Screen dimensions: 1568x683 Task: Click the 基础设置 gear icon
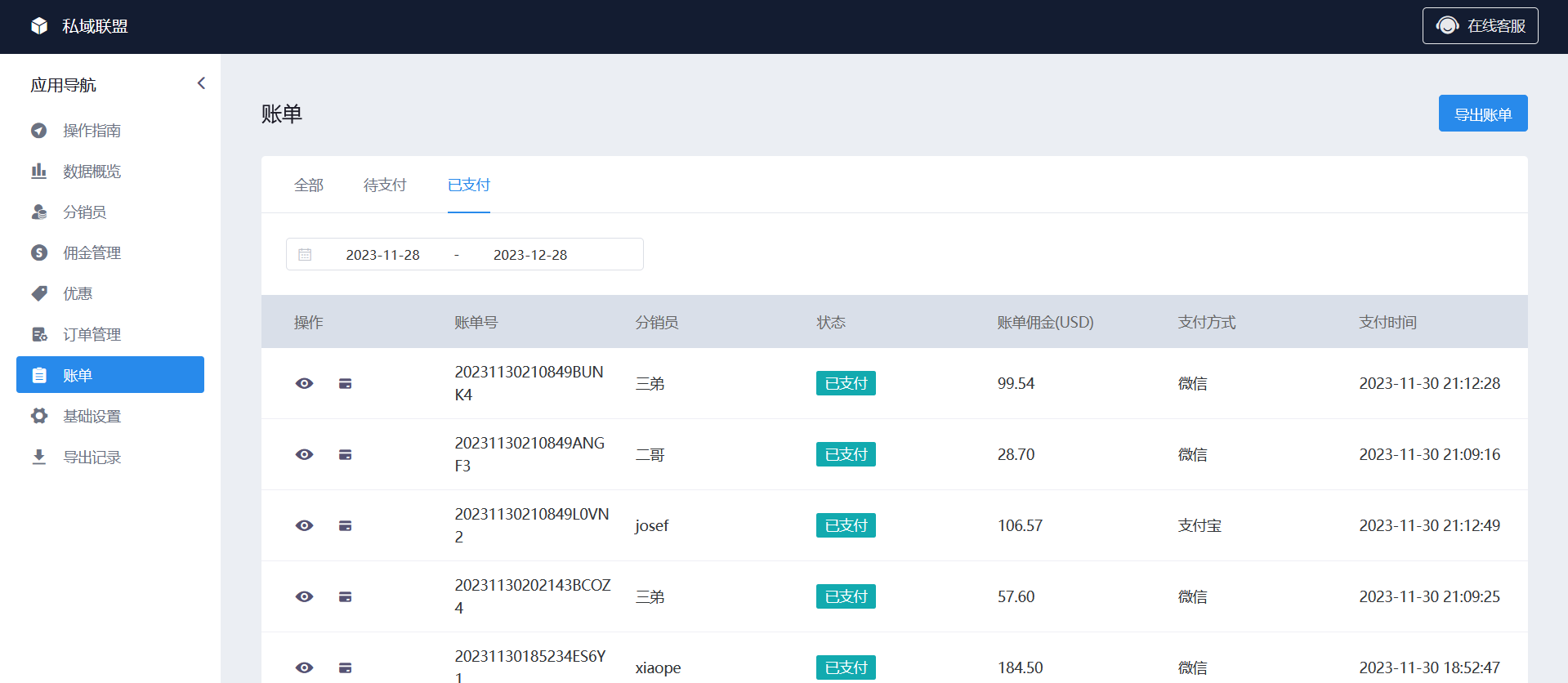point(39,417)
